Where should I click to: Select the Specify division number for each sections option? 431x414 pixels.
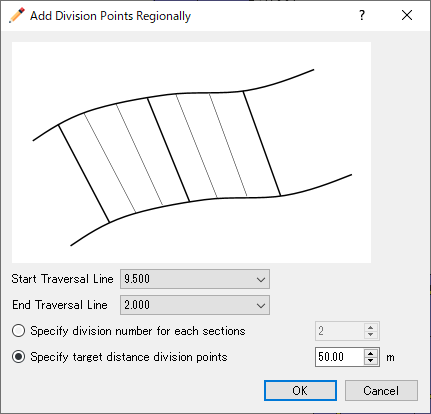pos(18,331)
